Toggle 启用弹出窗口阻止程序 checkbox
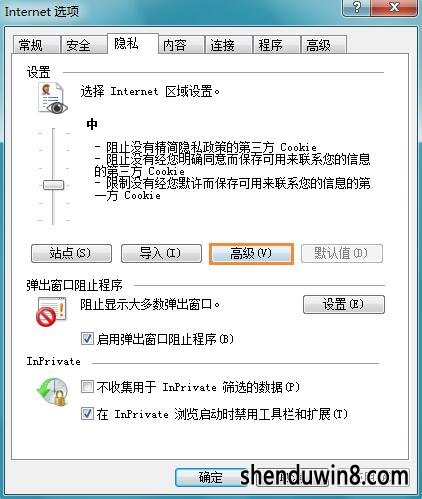Screen dimensions: 422x499 pyautogui.click(x=87, y=339)
